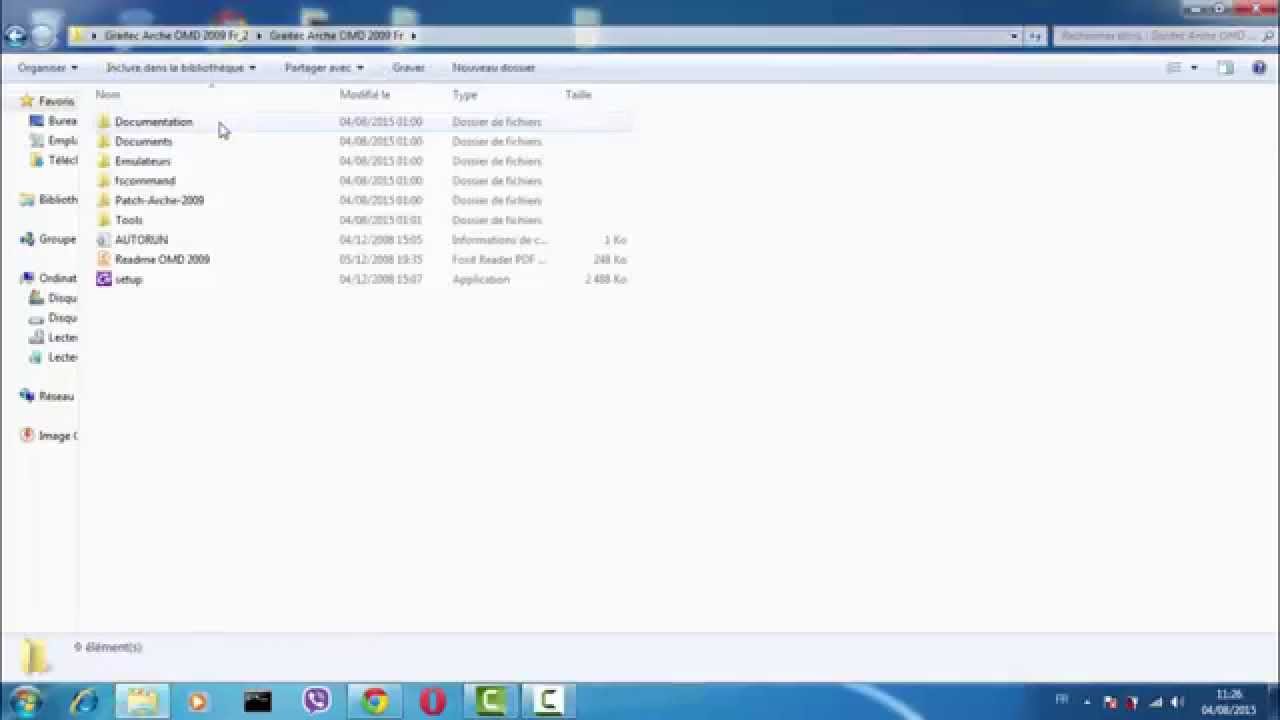Navigate to Graitec Arche OMD 2009 Fr_2 breadcrumb
Screen dimensions: 1280x720
coord(176,36)
